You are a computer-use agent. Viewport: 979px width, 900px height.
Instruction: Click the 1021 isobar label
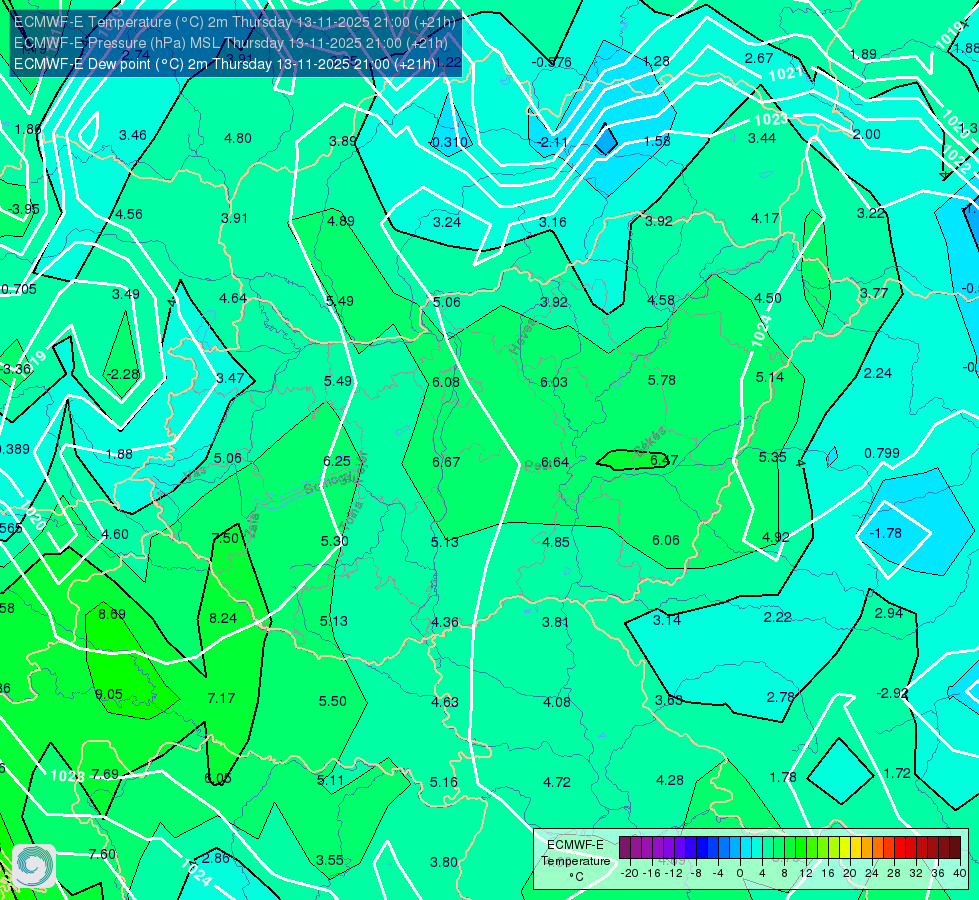point(785,74)
